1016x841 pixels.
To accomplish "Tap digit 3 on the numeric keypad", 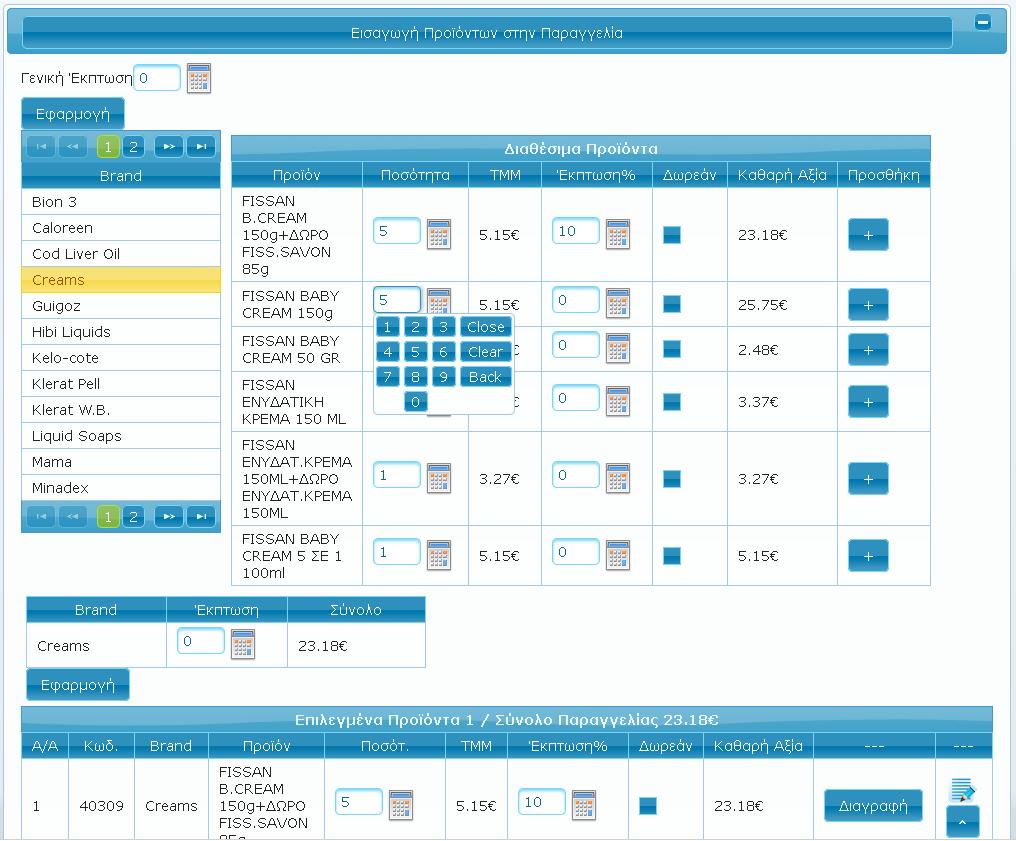I will (x=443, y=327).
